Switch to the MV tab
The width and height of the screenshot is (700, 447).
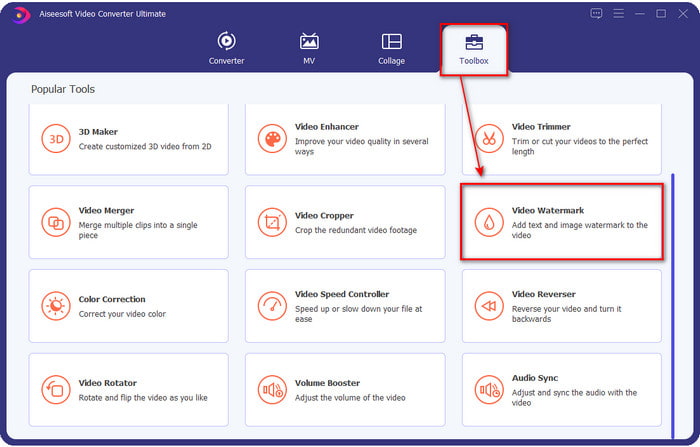click(309, 48)
